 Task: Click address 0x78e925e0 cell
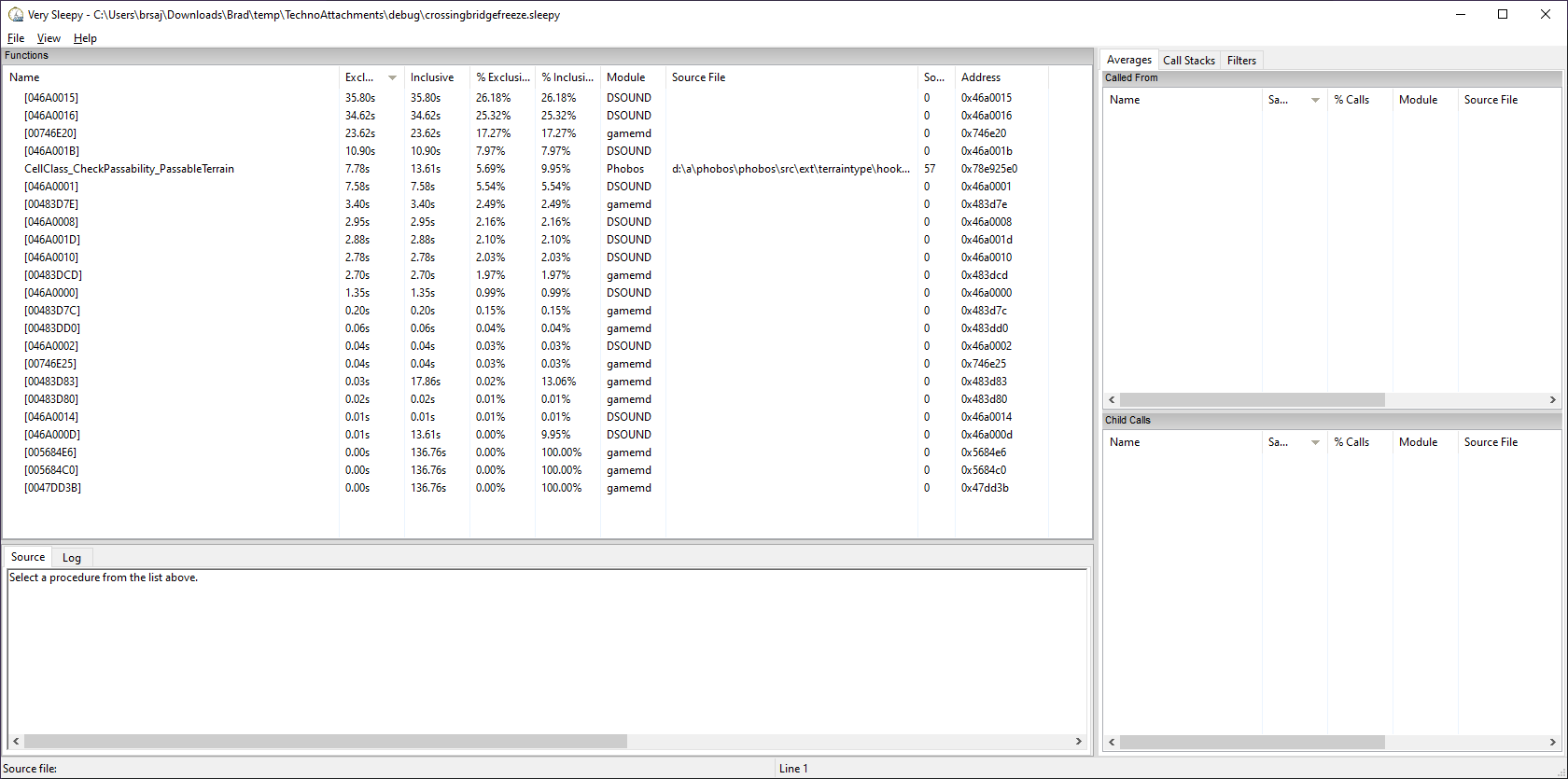989,169
